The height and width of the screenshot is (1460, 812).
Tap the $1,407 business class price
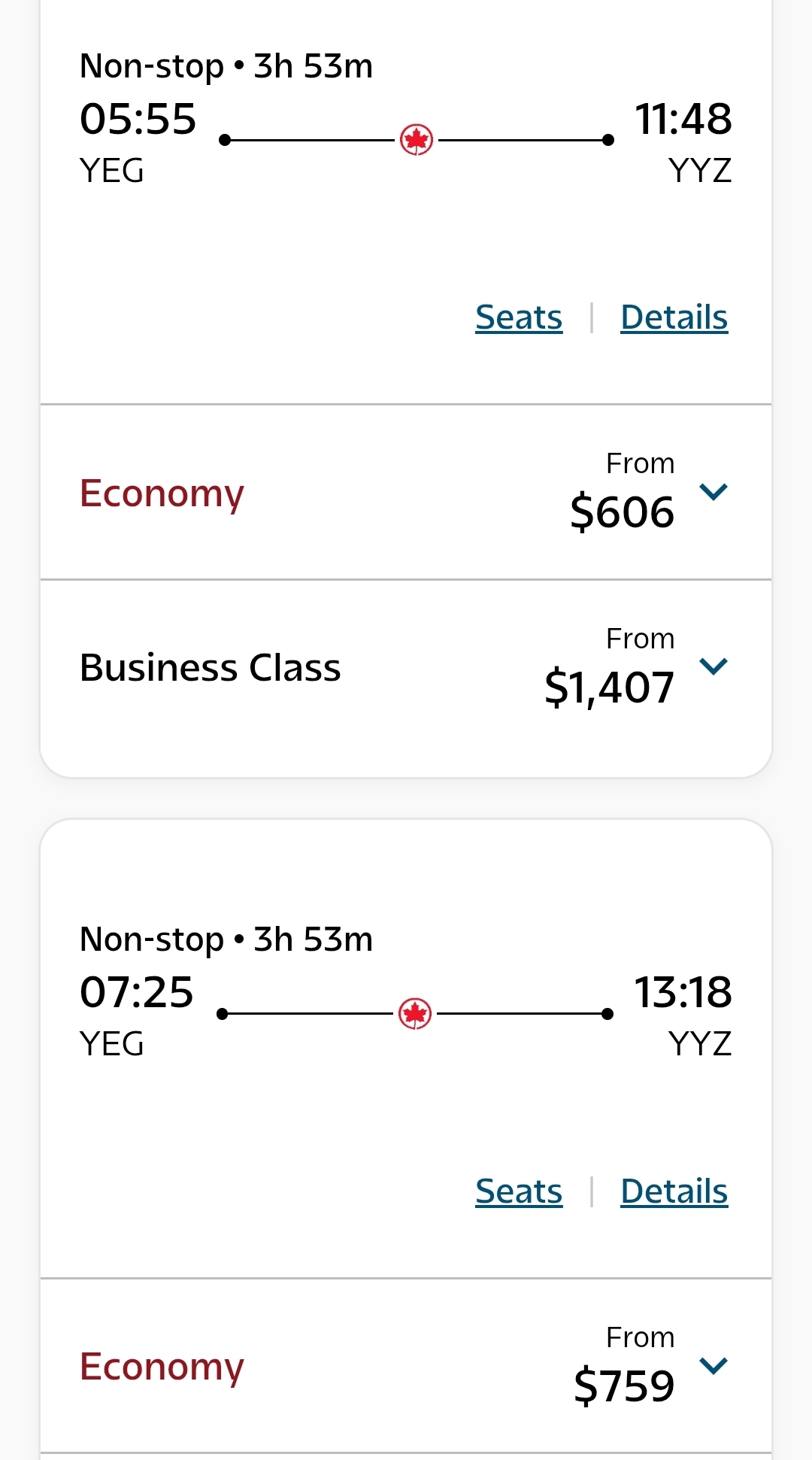click(609, 687)
